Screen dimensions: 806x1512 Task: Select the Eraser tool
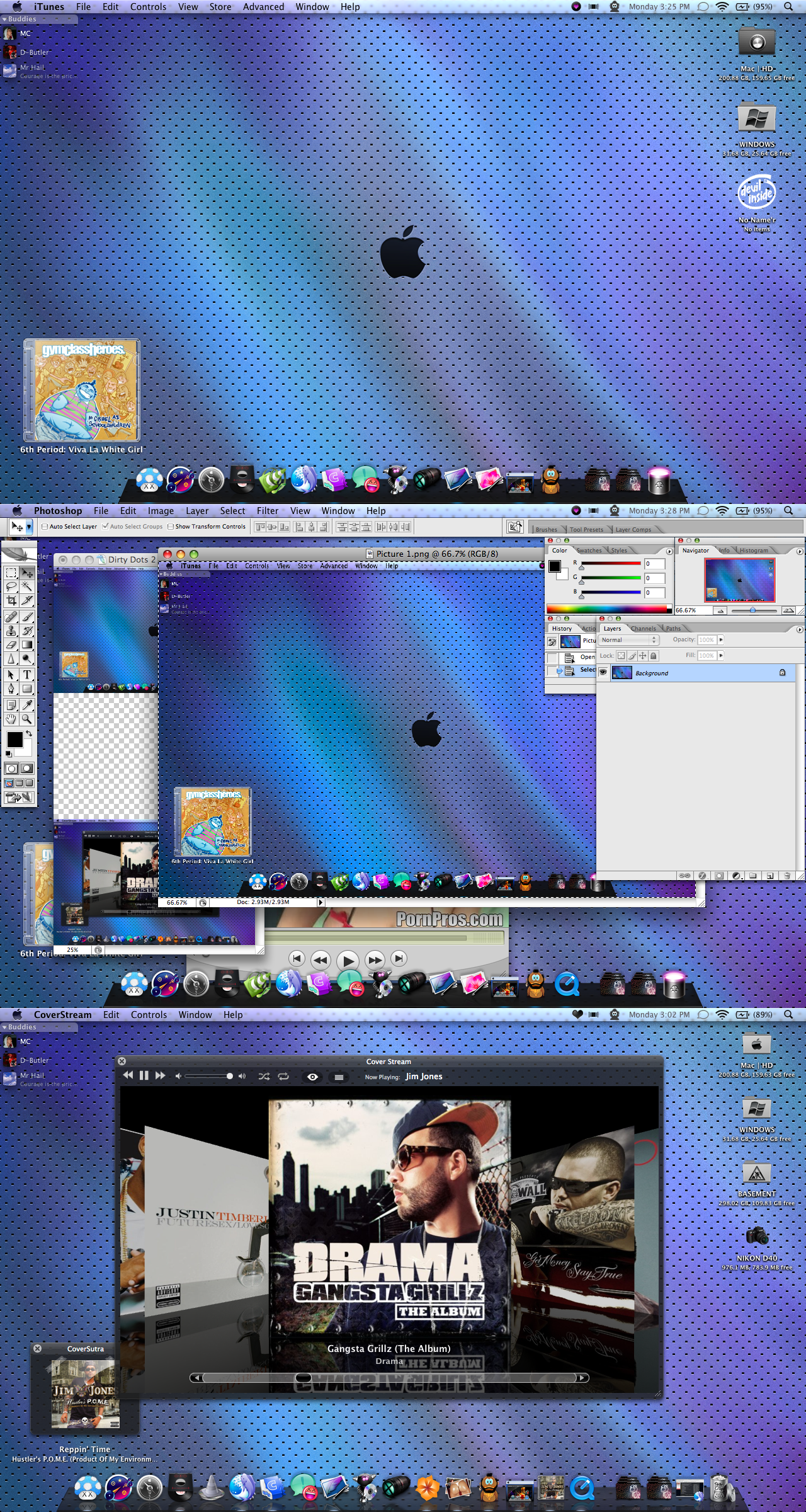tap(11, 644)
